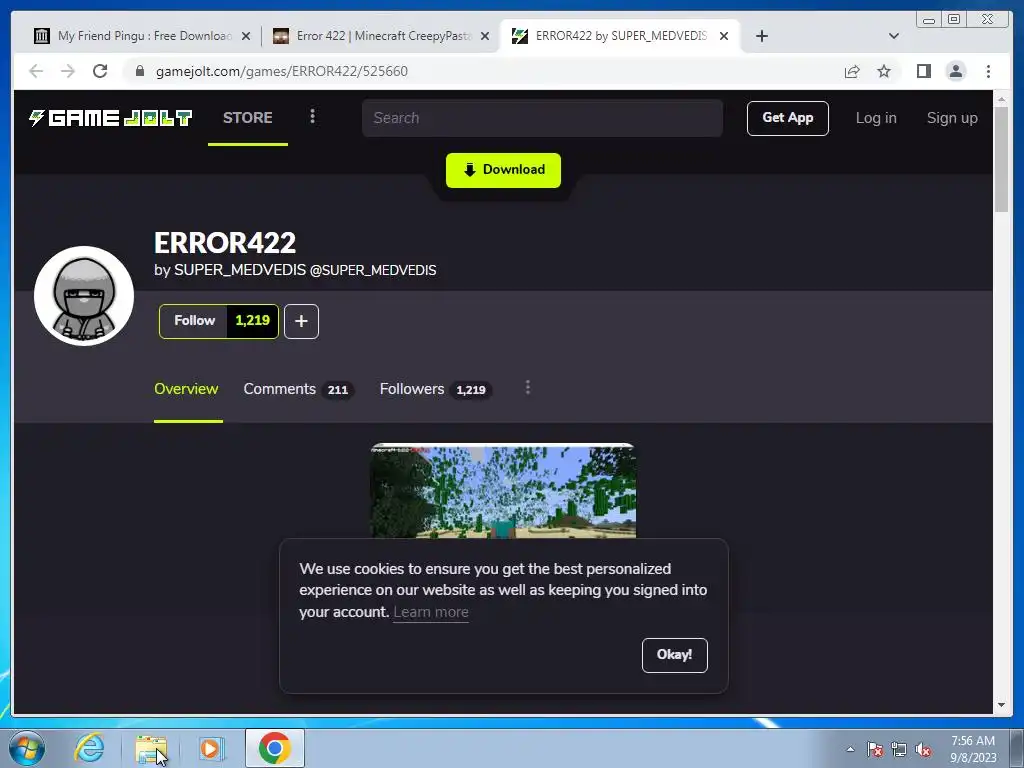The image size is (1024, 768).
Task: Select the gamejolt.com address bar URL
Action: tap(281, 71)
